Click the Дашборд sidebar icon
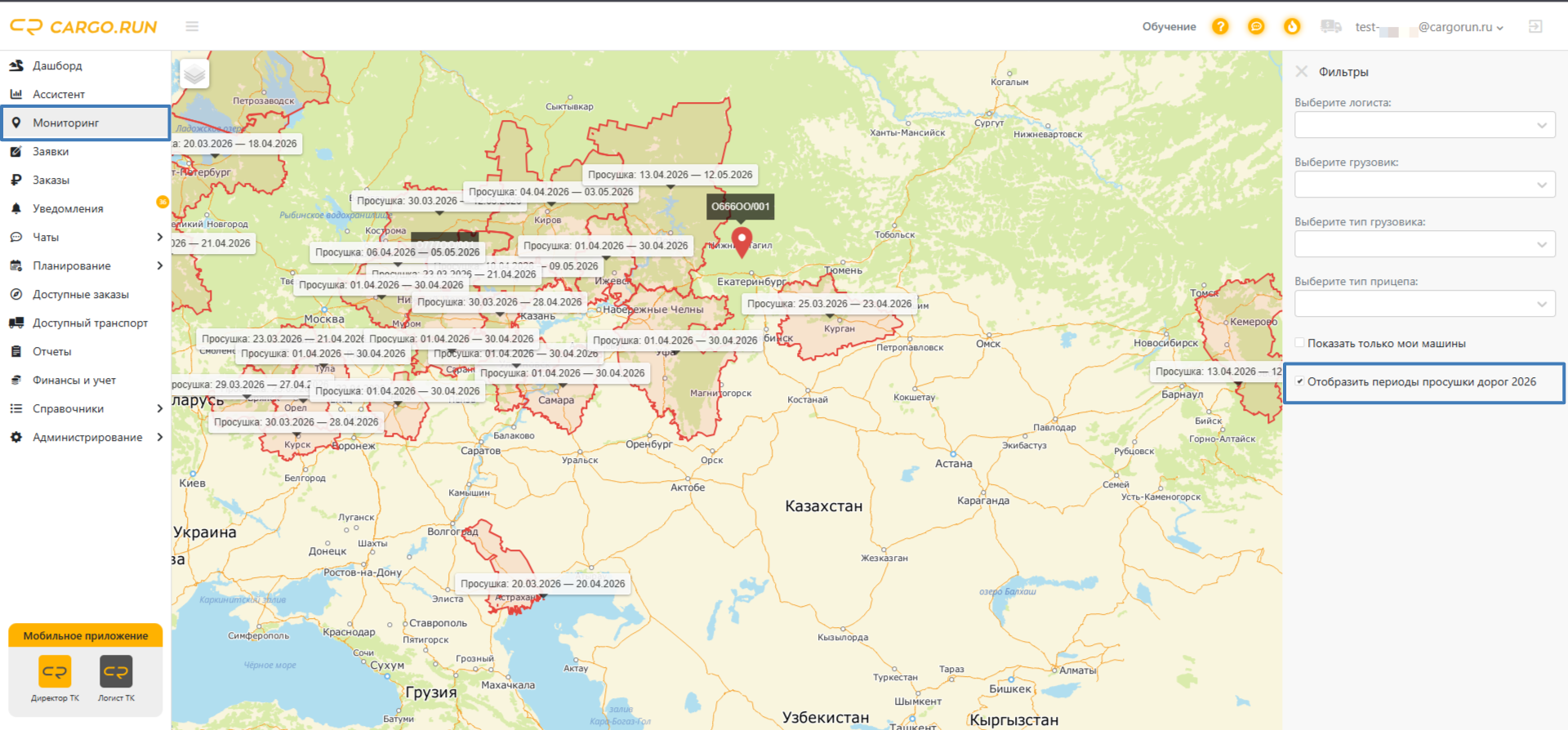 click(16, 65)
